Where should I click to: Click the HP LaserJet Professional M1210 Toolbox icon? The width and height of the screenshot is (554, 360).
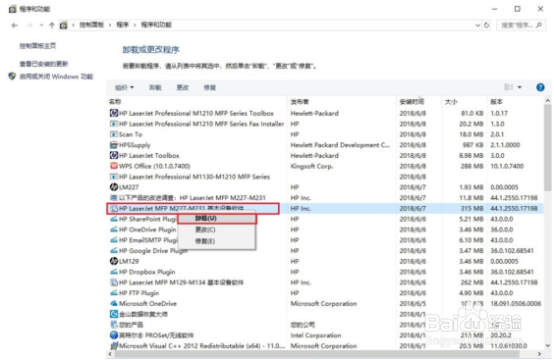click(x=114, y=113)
